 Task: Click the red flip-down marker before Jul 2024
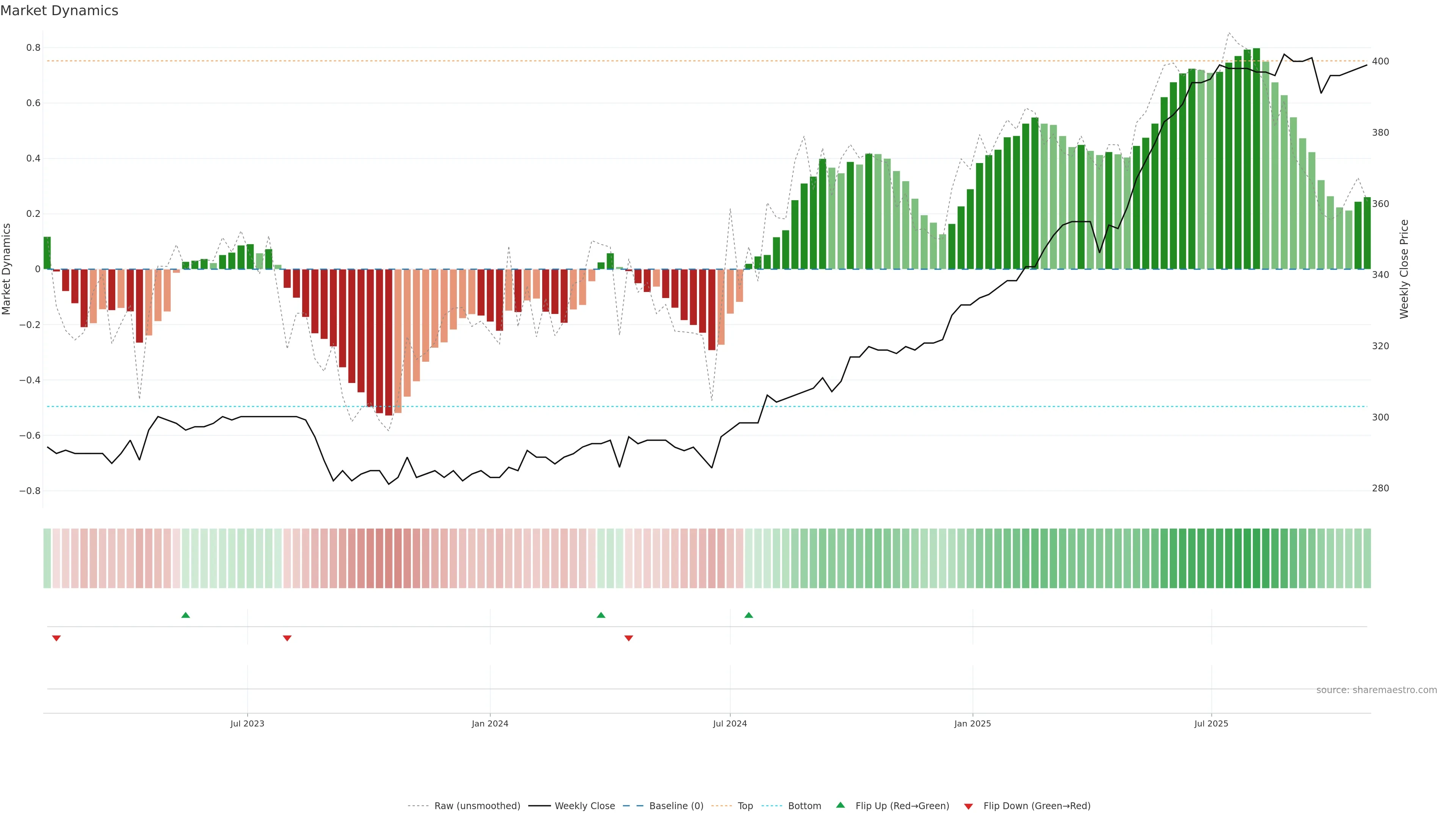click(x=629, y=638)
